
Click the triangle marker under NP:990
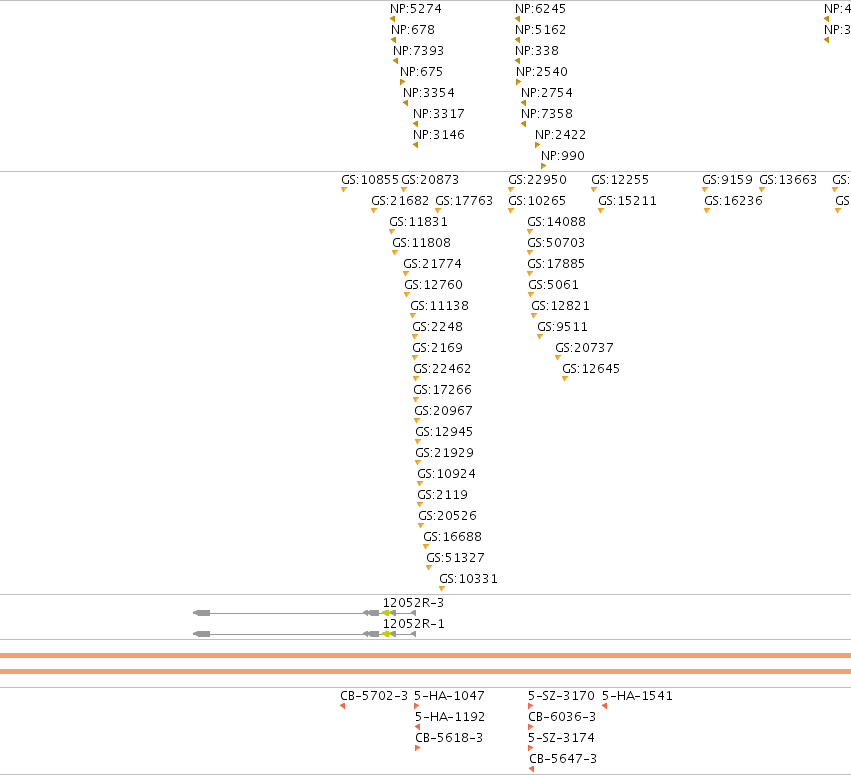tap(543, 166)
